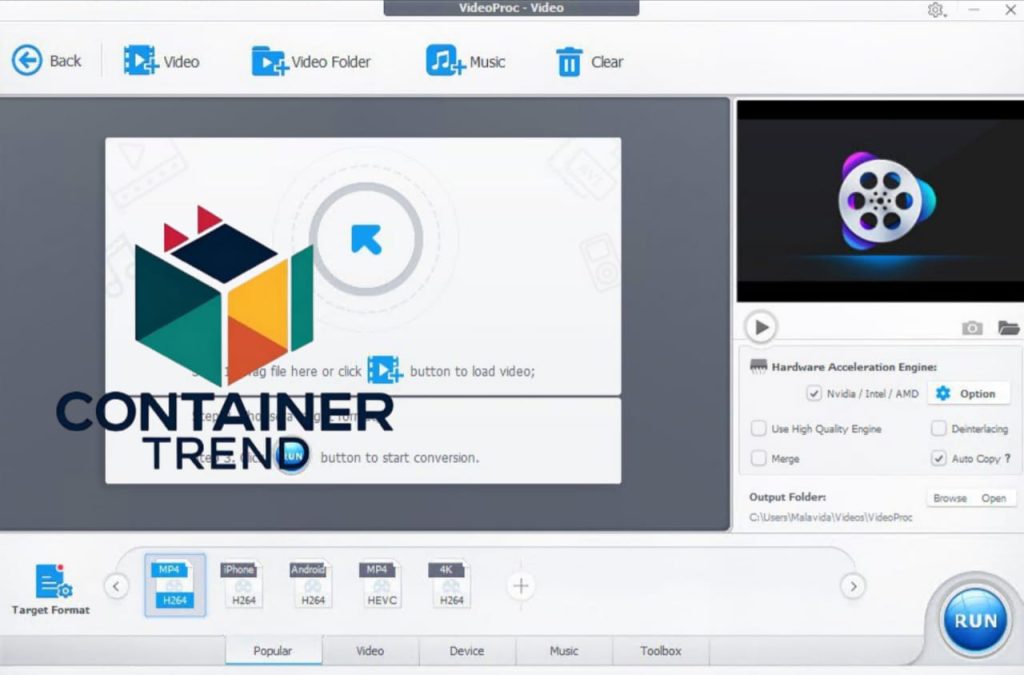The height and width of the screenshot is (675, 1024).
Task: Click the load-video icon in the drop area
Action: tap(385, 370)
